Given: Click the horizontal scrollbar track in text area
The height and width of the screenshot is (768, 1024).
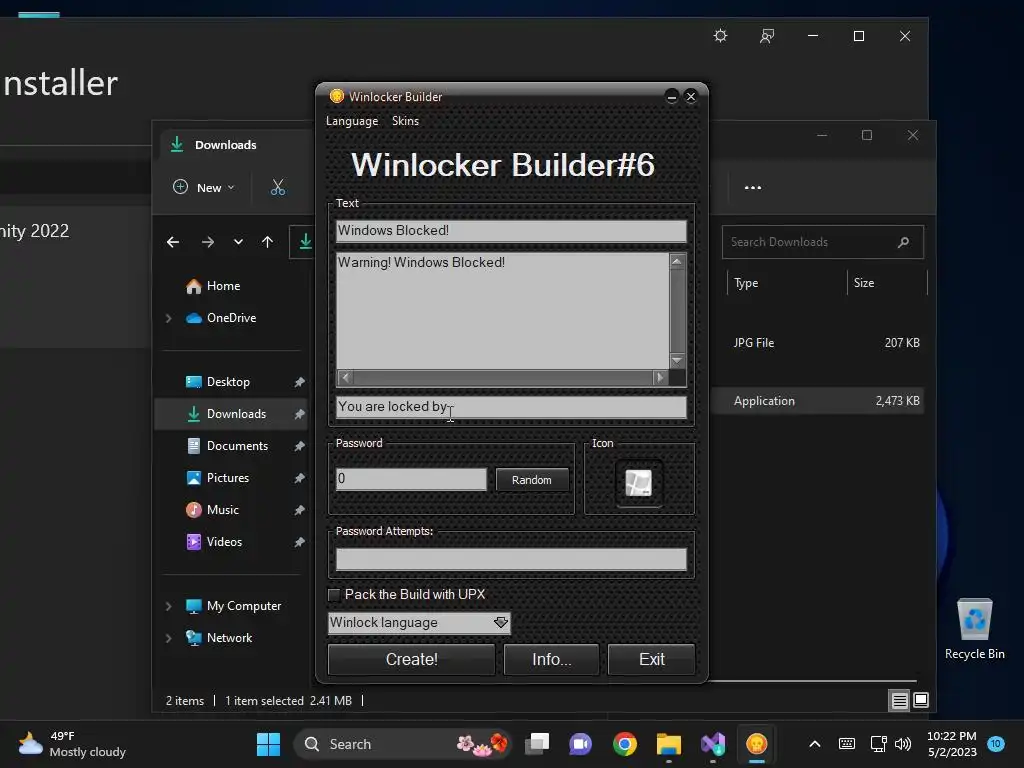Looking at the screenshot, I should (x=503, y=377).
